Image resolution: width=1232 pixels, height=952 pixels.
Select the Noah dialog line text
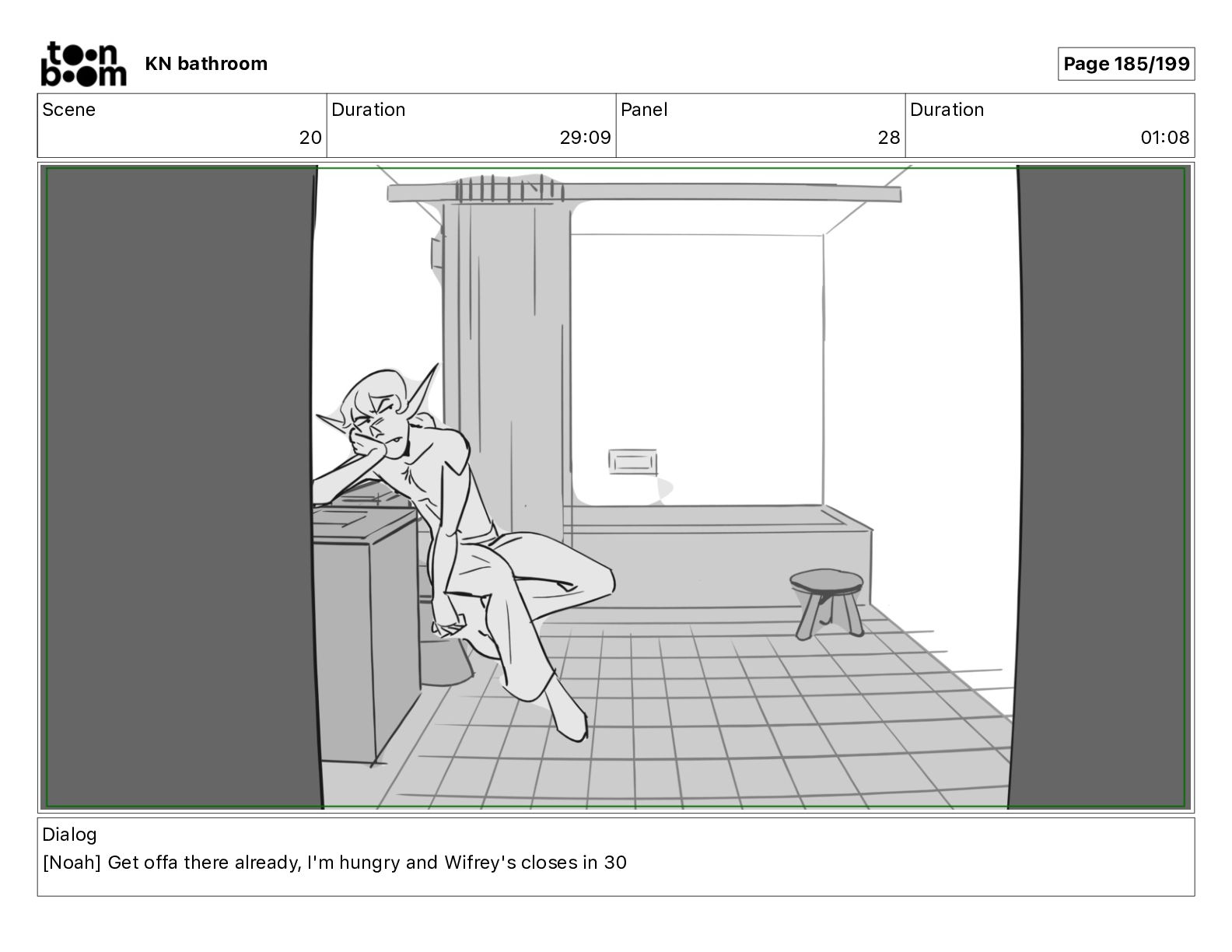(x=334, y=863)
